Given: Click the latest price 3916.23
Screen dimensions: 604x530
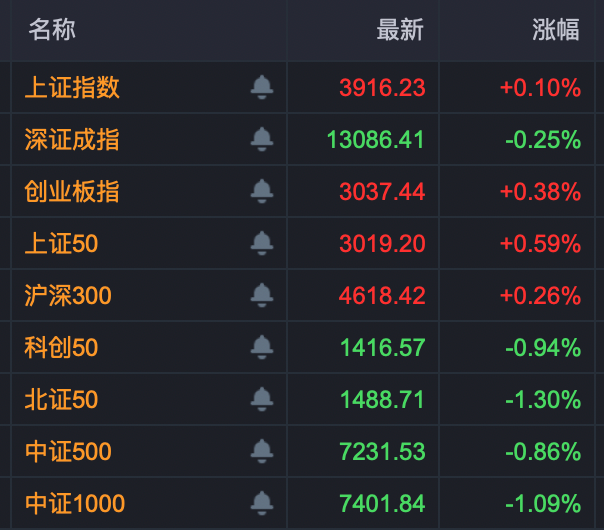Looking at the screenshot, I should coord(382,88).
